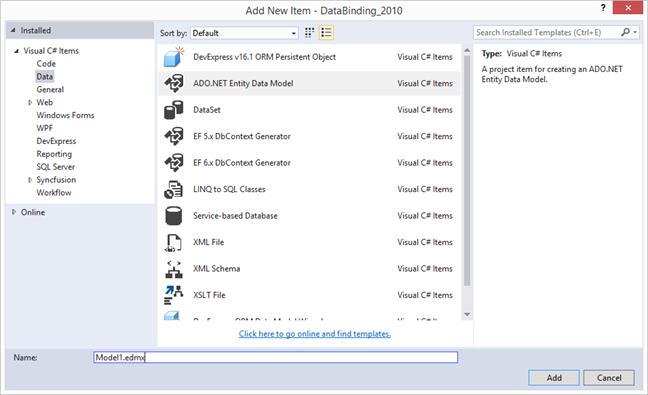Select the Web category label
This screenshot has width=648, height=395.
click(x=45, y=102)
